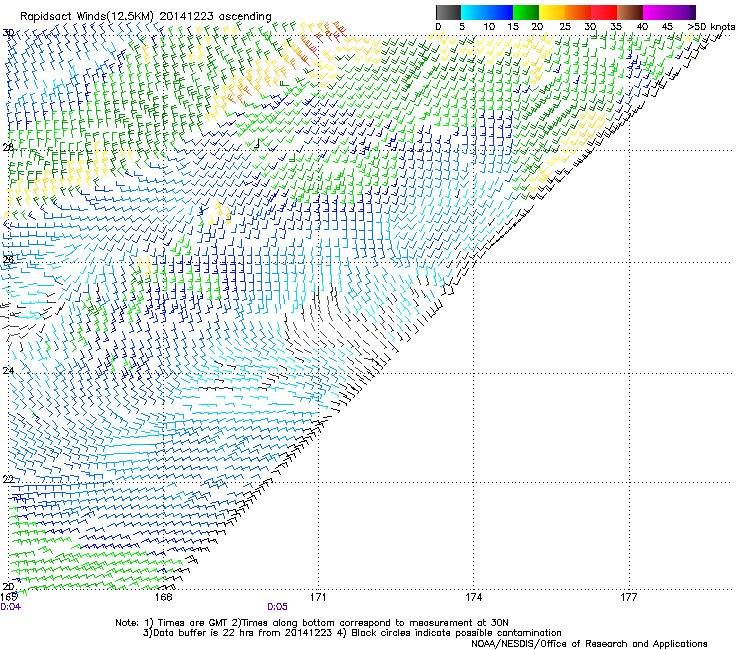Click the legend scale label '5'
Screen dimensions: 740x650
(x=462, y=26)
